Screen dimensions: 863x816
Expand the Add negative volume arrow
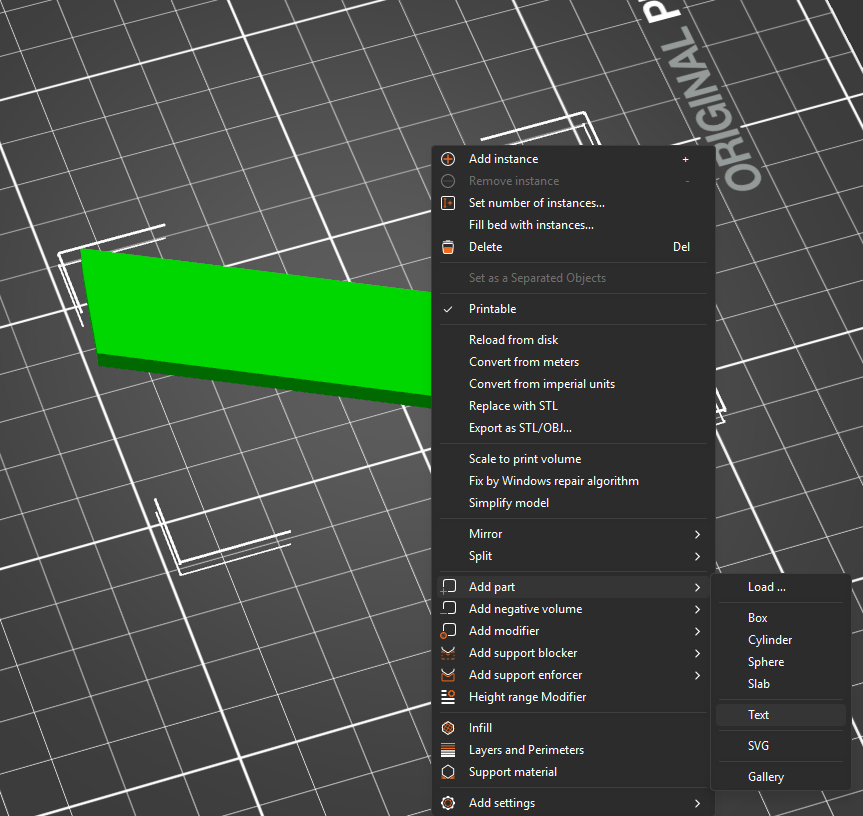click(x=697, y=609)
